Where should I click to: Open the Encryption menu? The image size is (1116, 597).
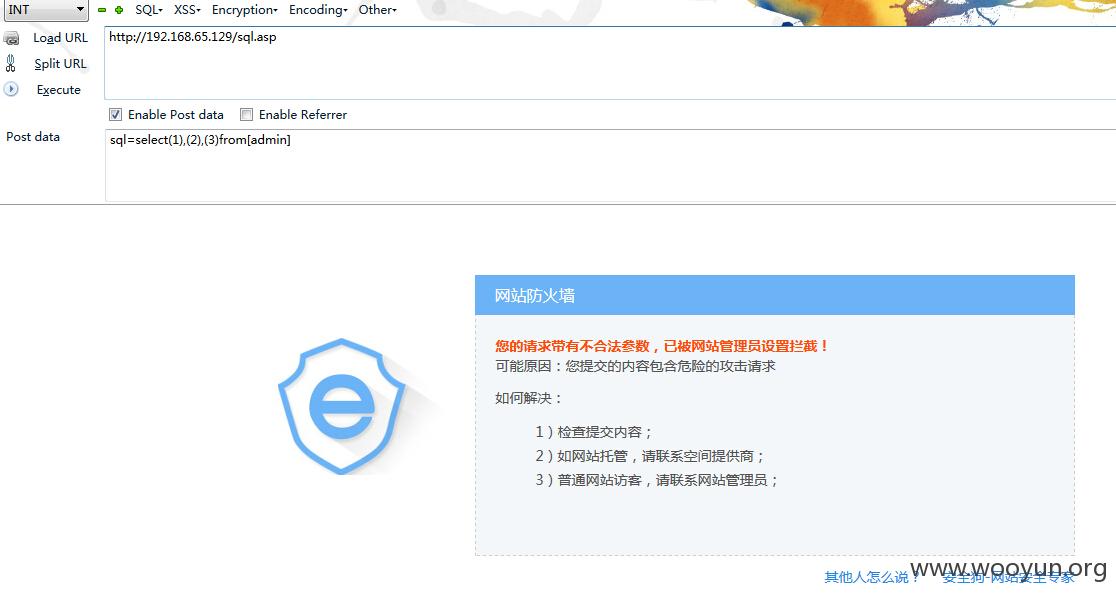point(244,10)
